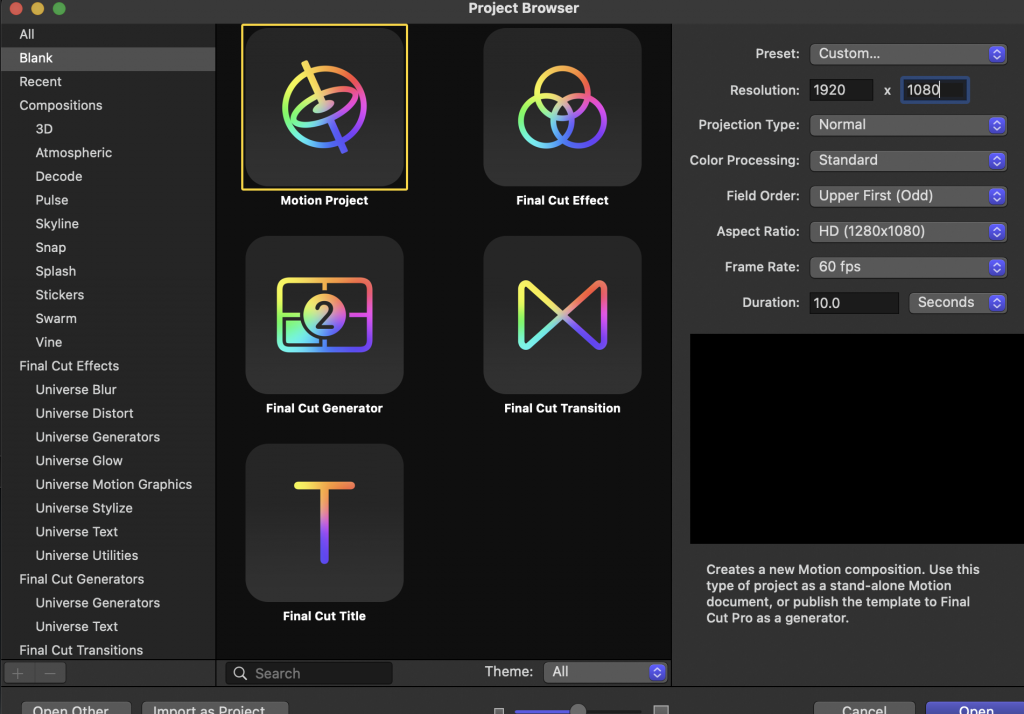Select Universe Blur category
Image resolution: width=1024 pixels, height=714 pixels.
click(108, 389)
